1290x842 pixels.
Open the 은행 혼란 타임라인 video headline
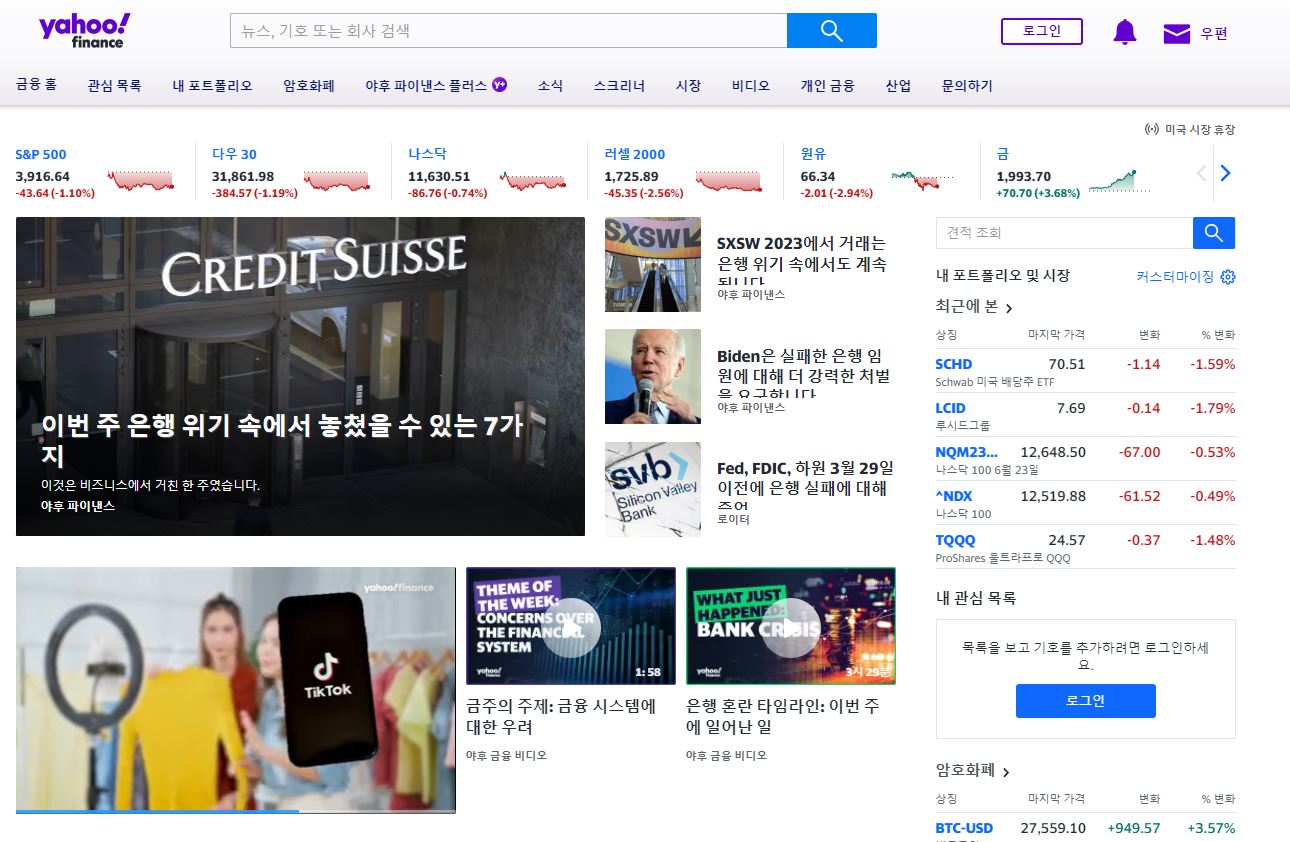click(783, 717)
